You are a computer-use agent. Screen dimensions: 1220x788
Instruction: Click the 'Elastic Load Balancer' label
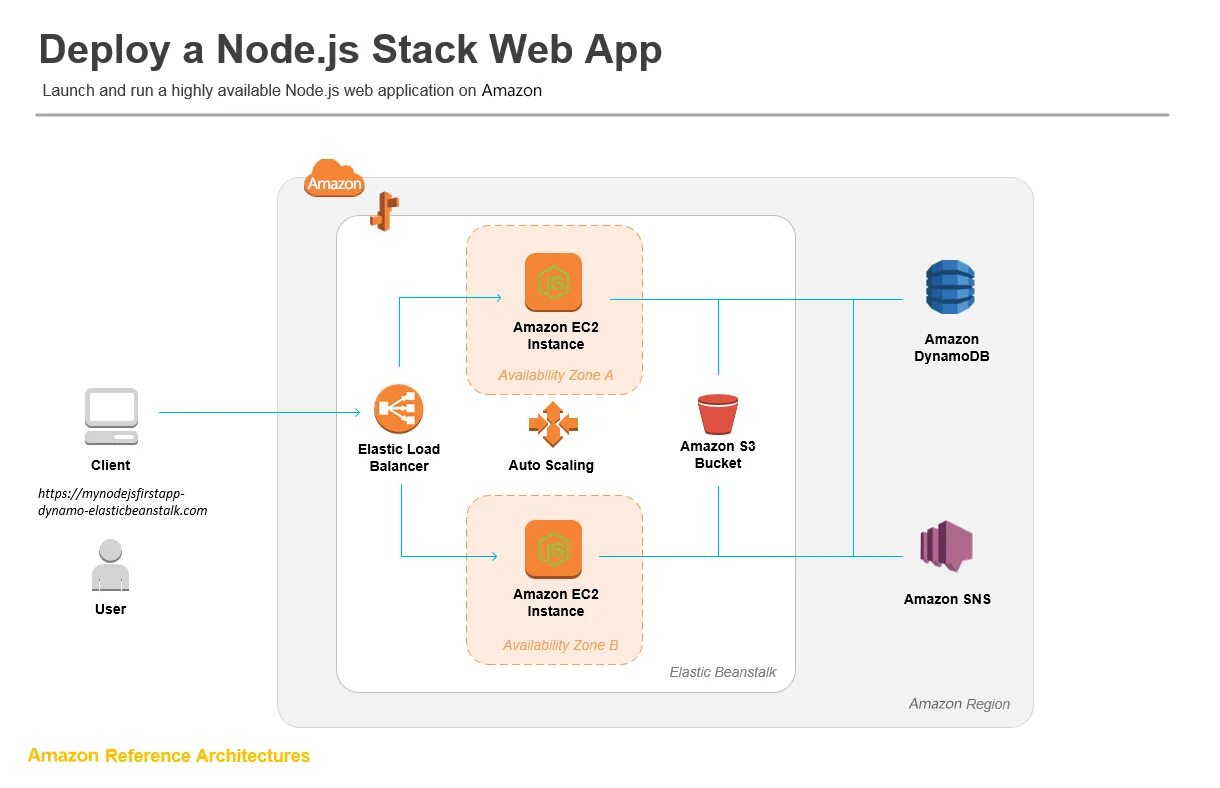(x=399, y=458)
